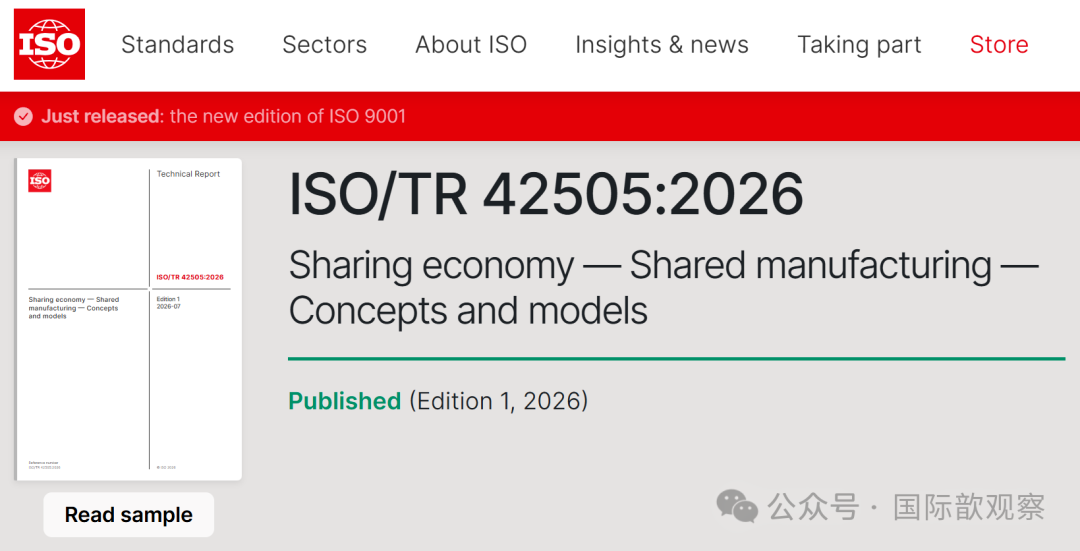Screen dimensions: 1080x551
Task: Click red 'ISO/TR 42505:2026' text on cover
Action: (x=190, y=277)
